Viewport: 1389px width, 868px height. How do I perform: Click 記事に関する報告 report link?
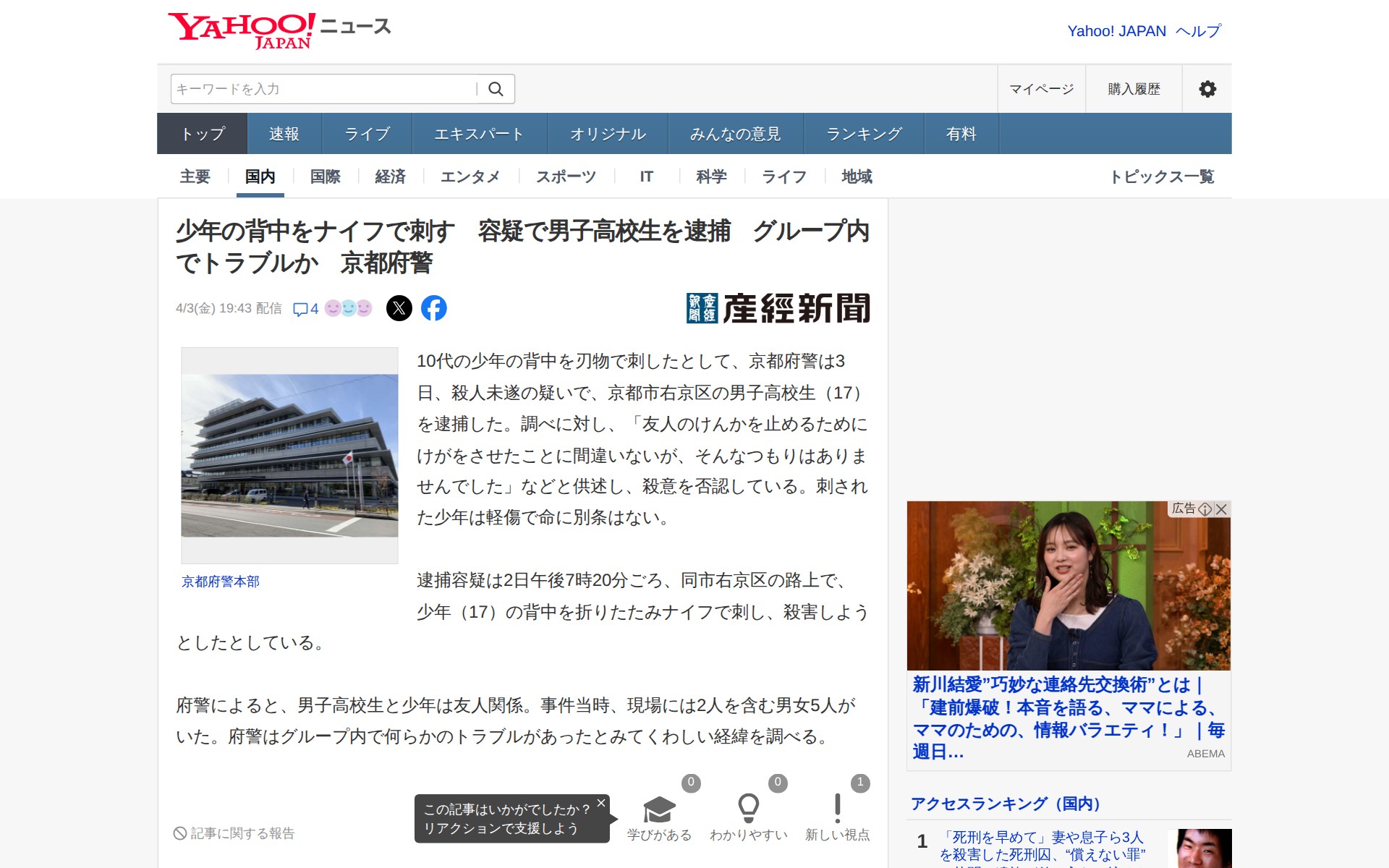[x=235, y=833]
